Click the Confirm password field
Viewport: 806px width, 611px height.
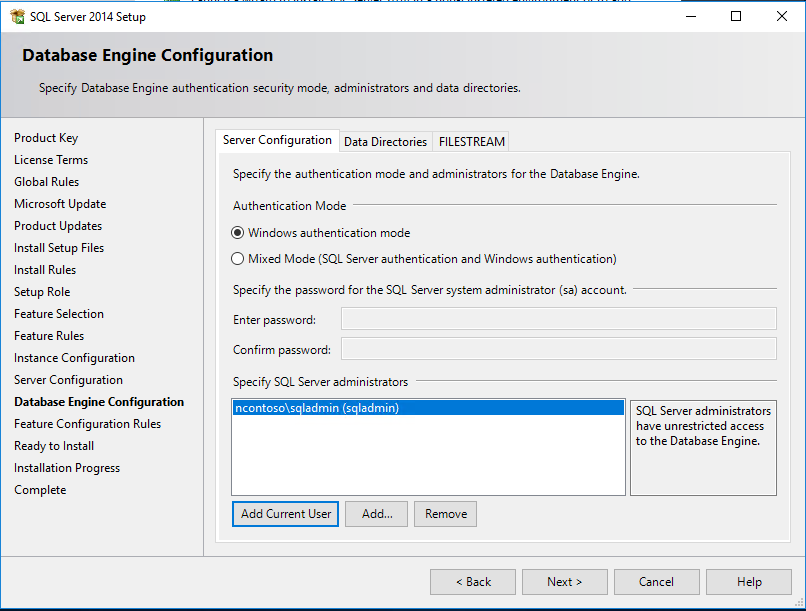(x=559, y=349)
